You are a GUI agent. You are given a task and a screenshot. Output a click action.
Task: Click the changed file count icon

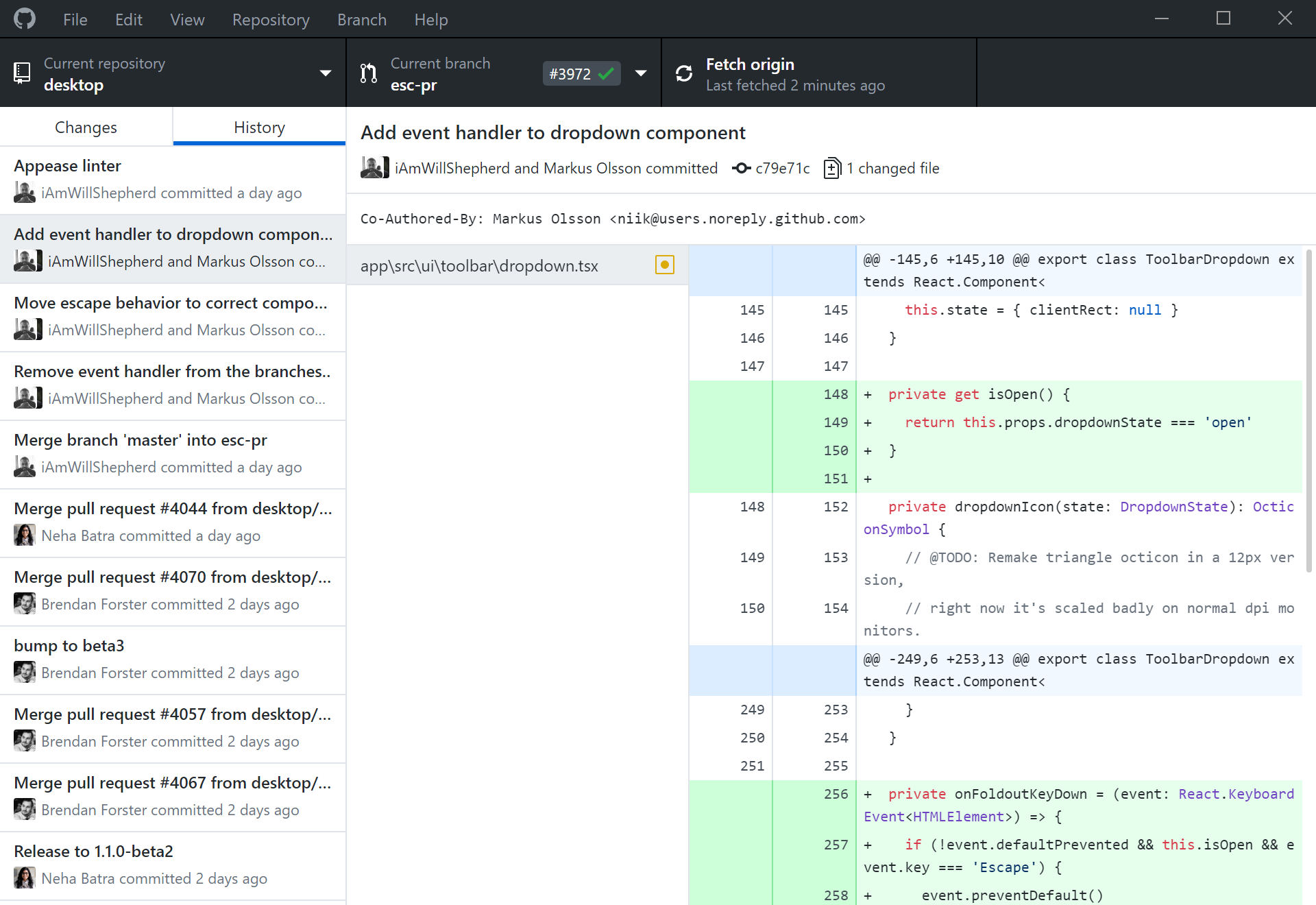[832, 167]
